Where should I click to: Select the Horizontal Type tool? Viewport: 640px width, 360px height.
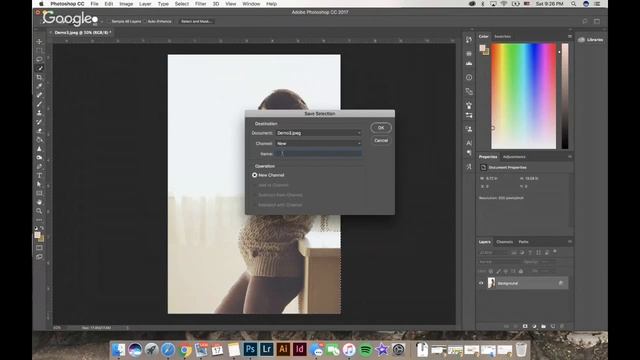pos(39,176)
